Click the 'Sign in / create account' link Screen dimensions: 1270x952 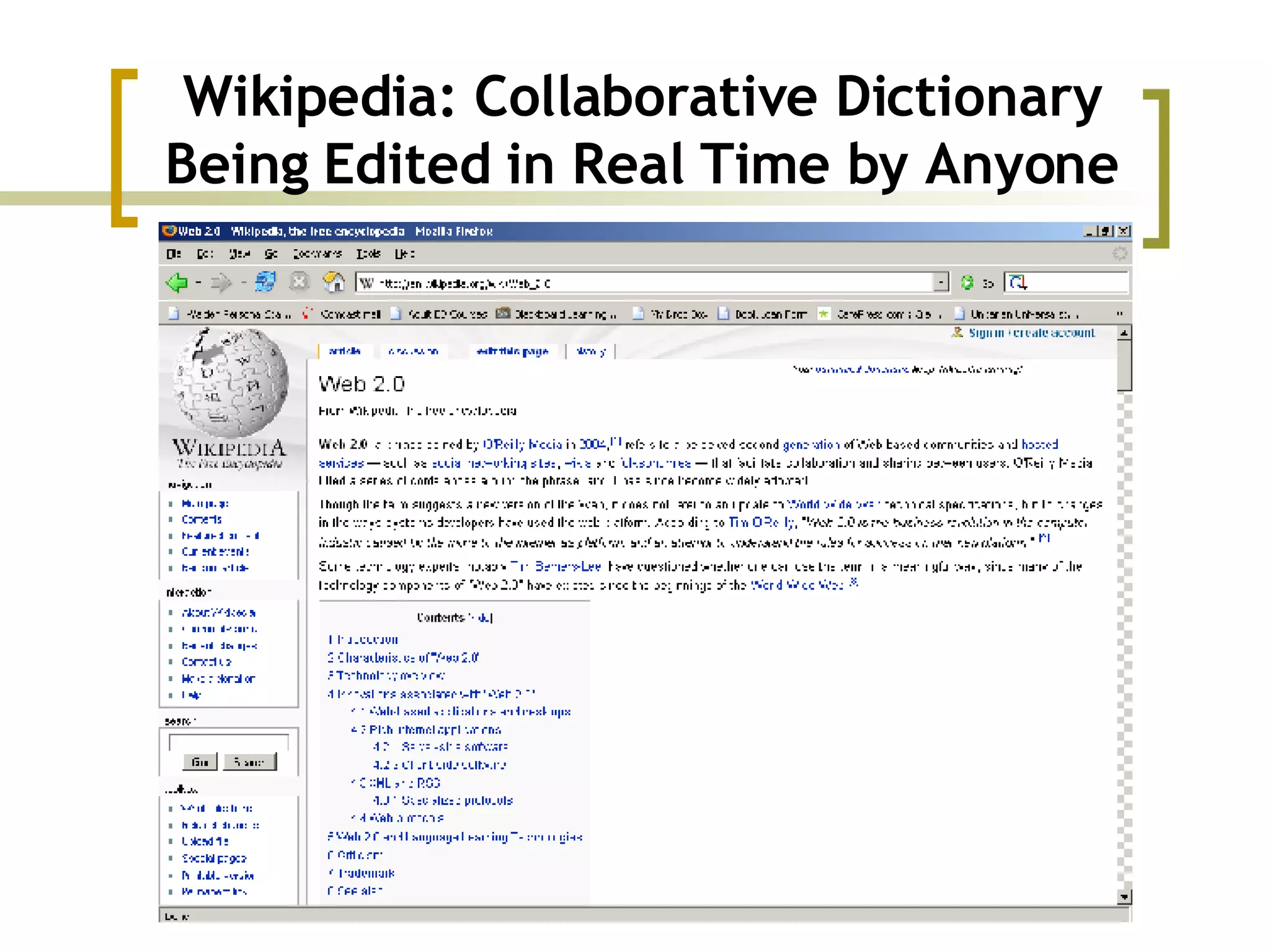pyautogui.click(x=1032, y=333)
